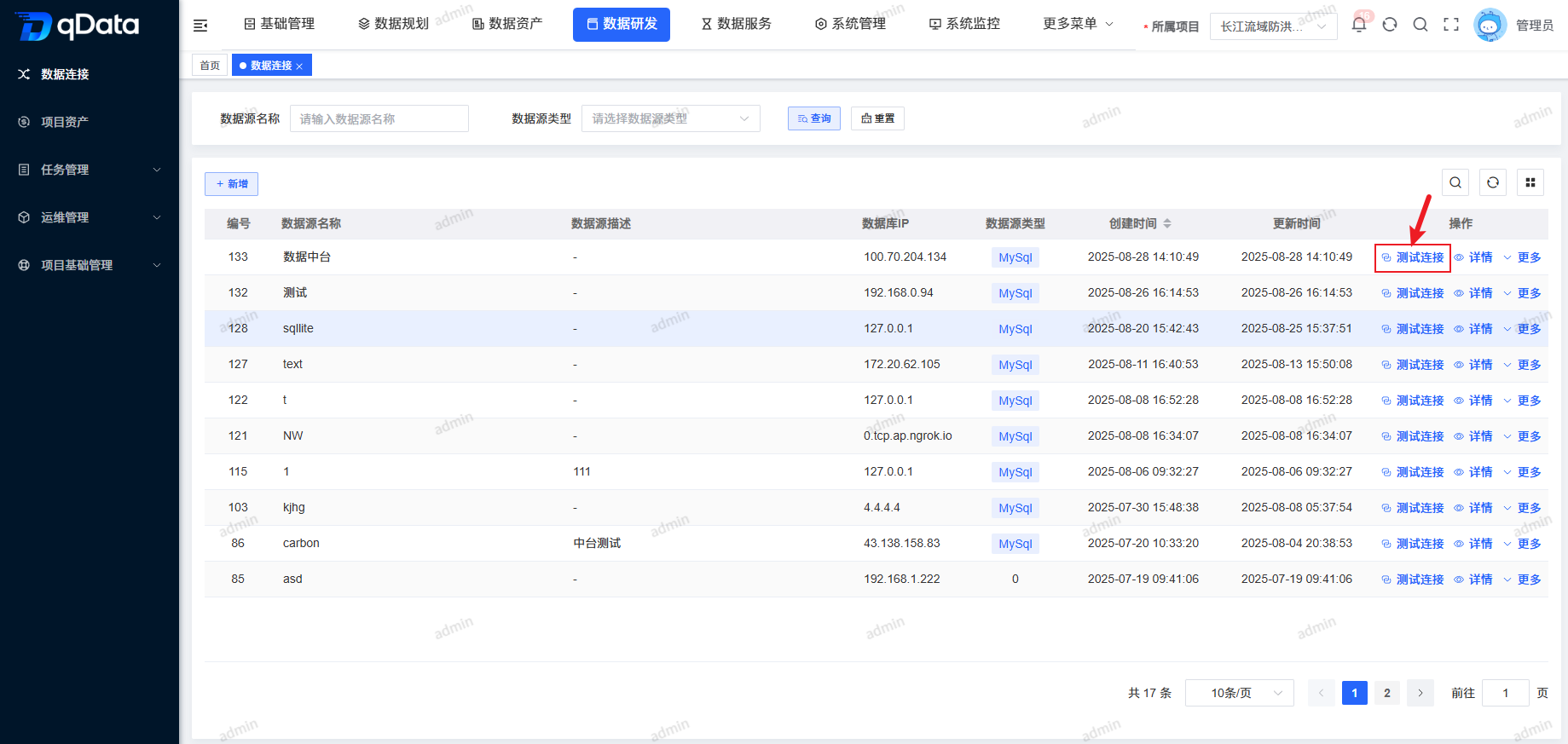The image size is (1568, 744).
Task: Click 0.tcp.ap.ngrok.io cell
Action: [x=907, y=435]
